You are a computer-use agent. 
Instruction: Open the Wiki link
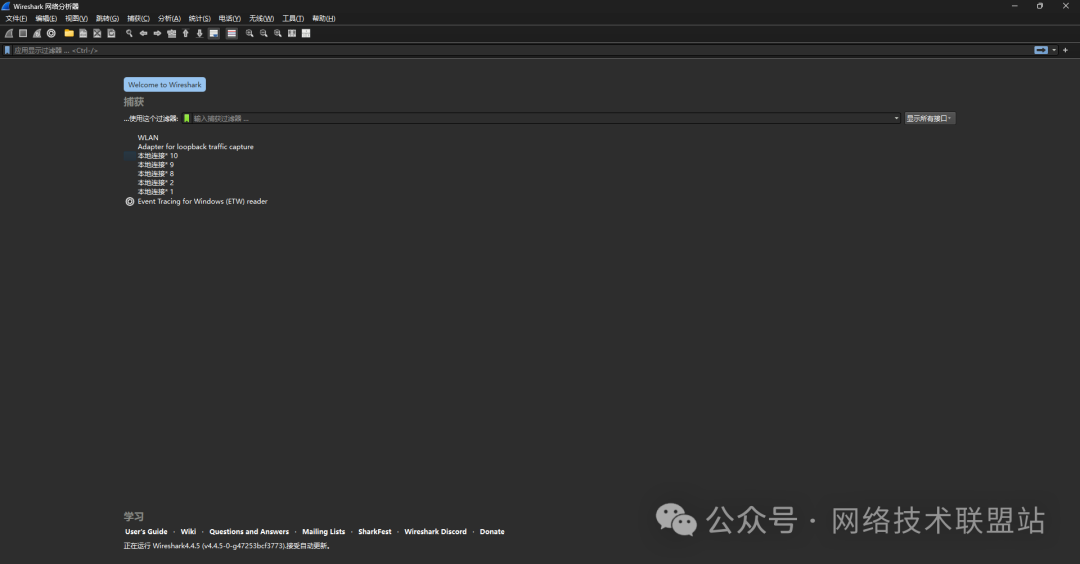pyautogui.click(x=188, y=532)
